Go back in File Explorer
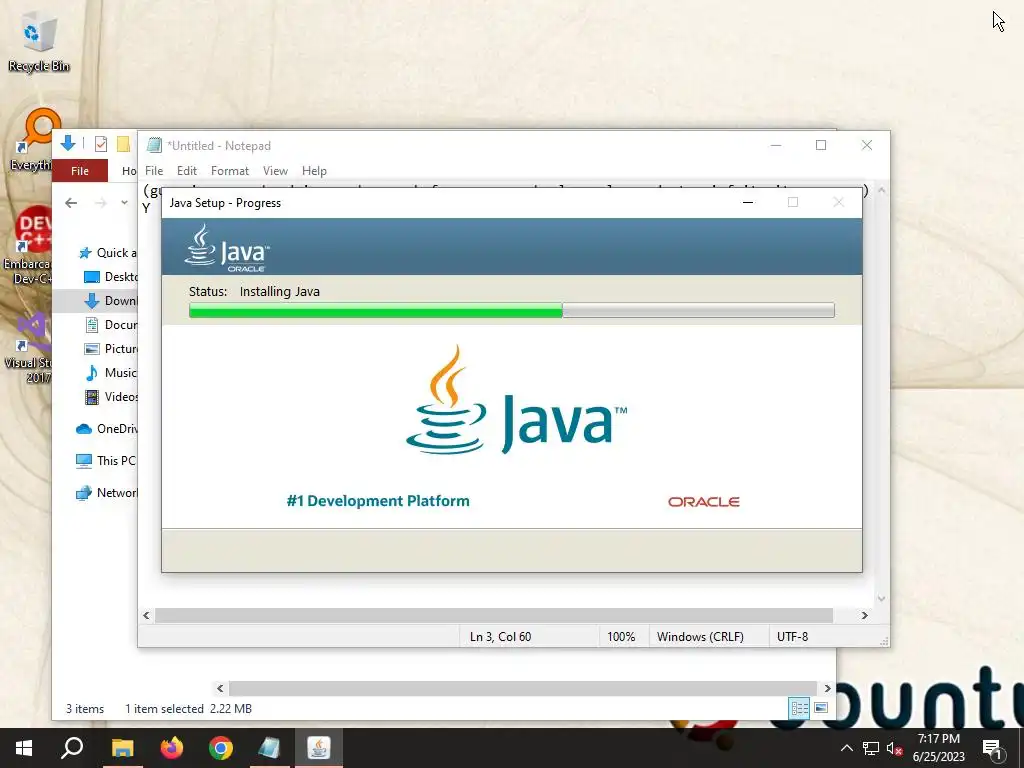 (x=71, y=203)
